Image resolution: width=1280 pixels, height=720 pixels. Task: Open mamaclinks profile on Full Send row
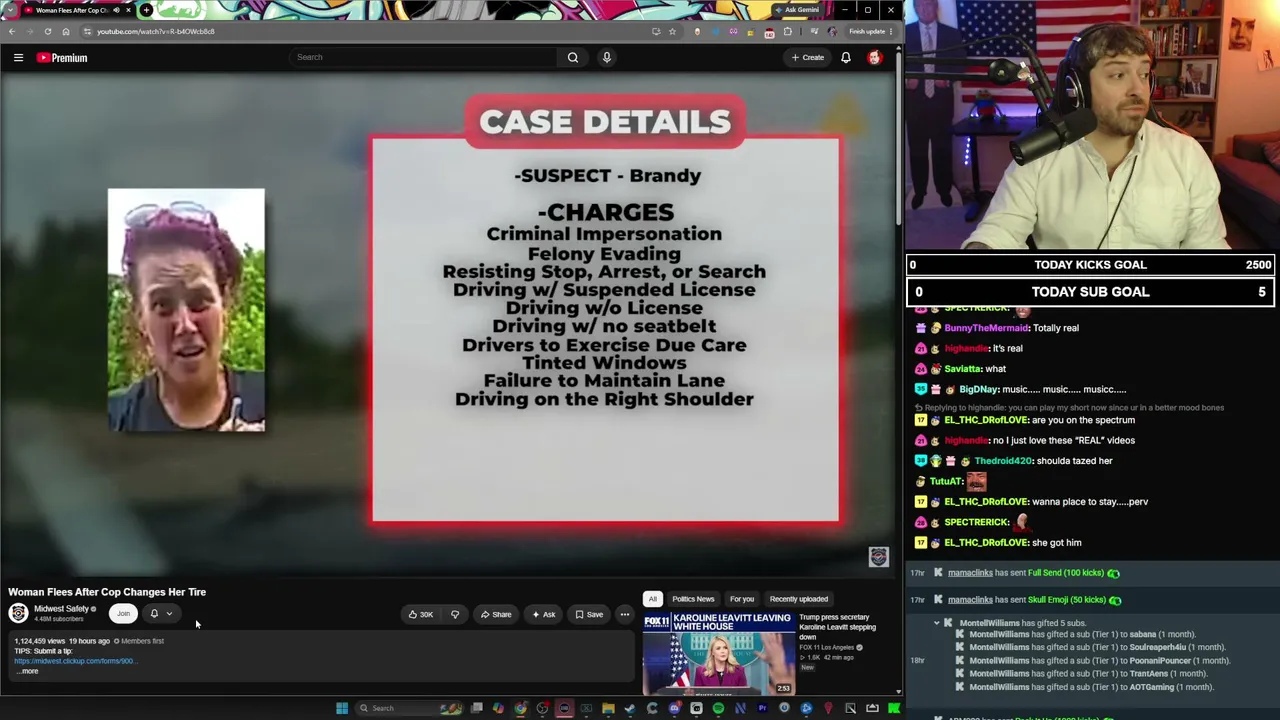click(970, 573)
